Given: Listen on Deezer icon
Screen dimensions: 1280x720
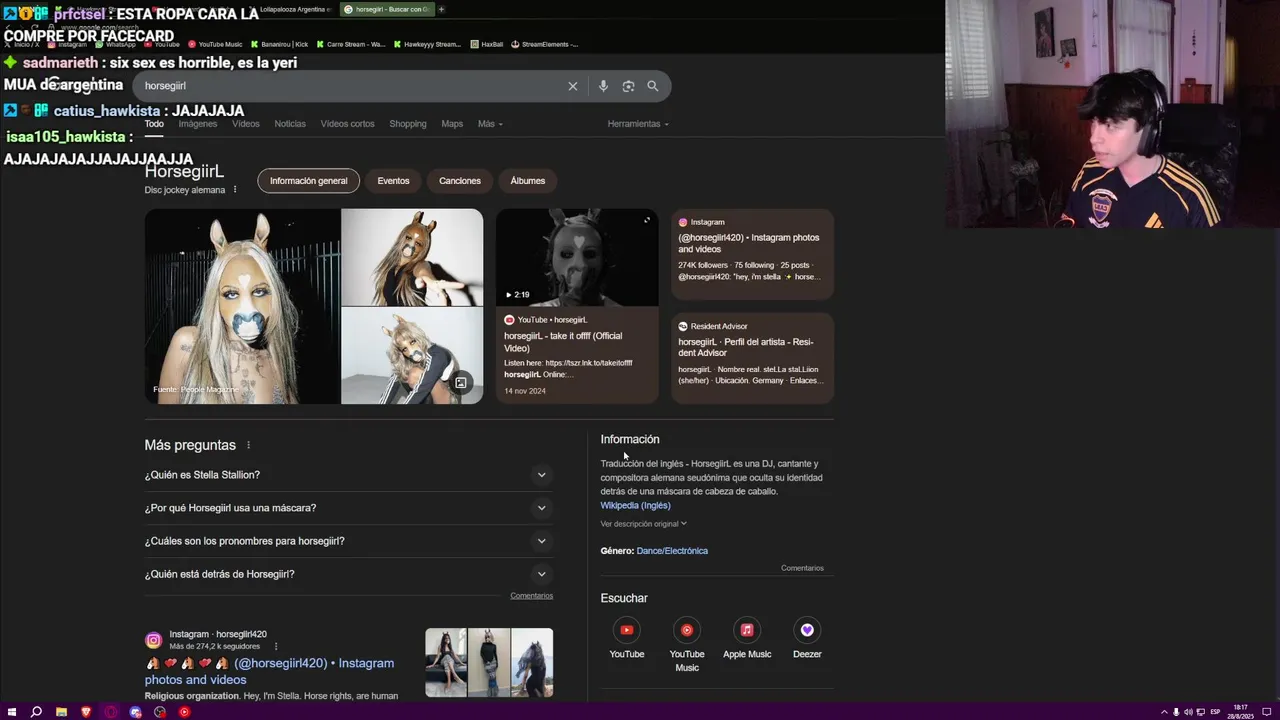Looking at the screenshot, I should click(x=807, y=630).
